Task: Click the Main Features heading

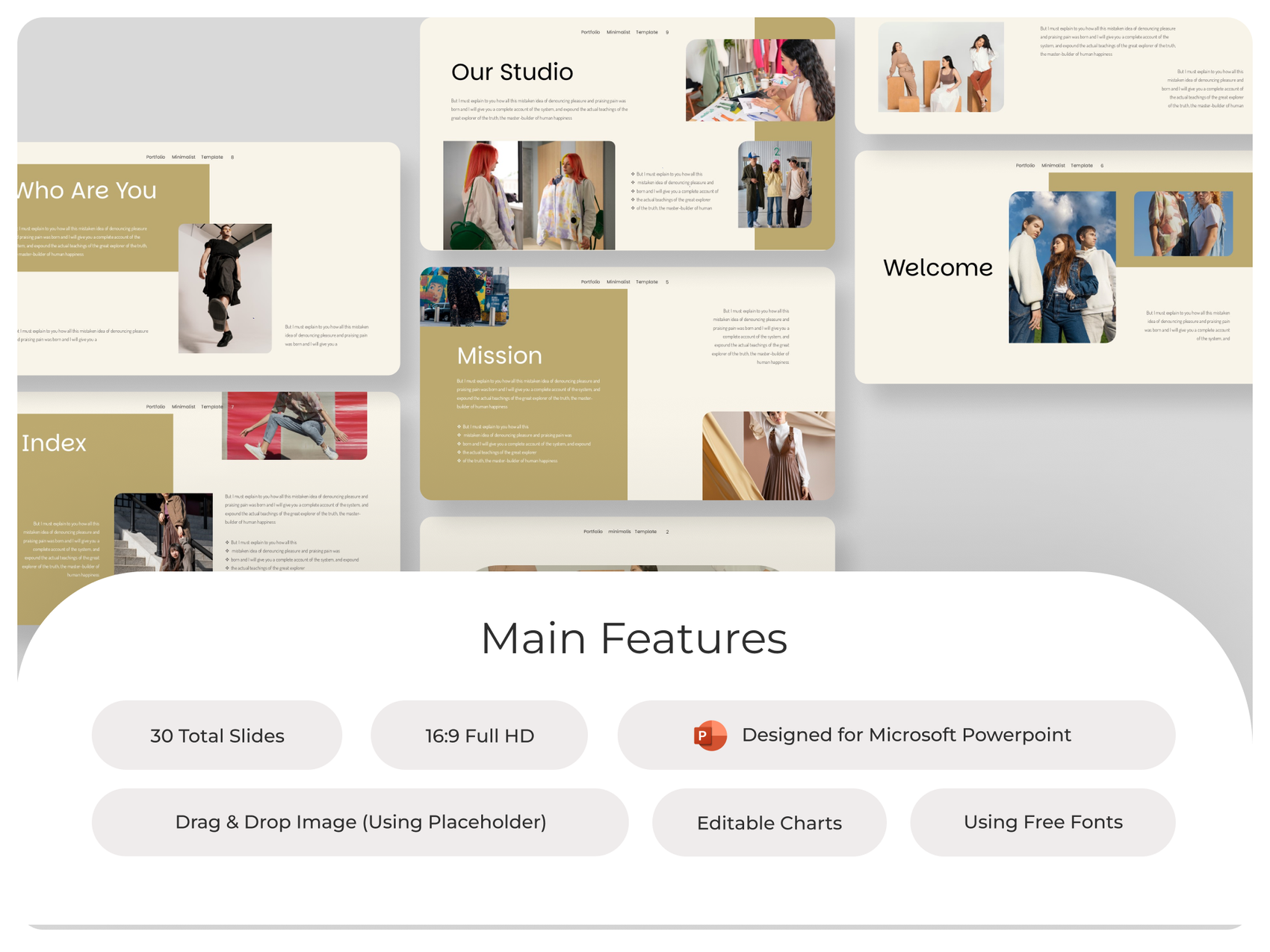Action: [634, 638]
